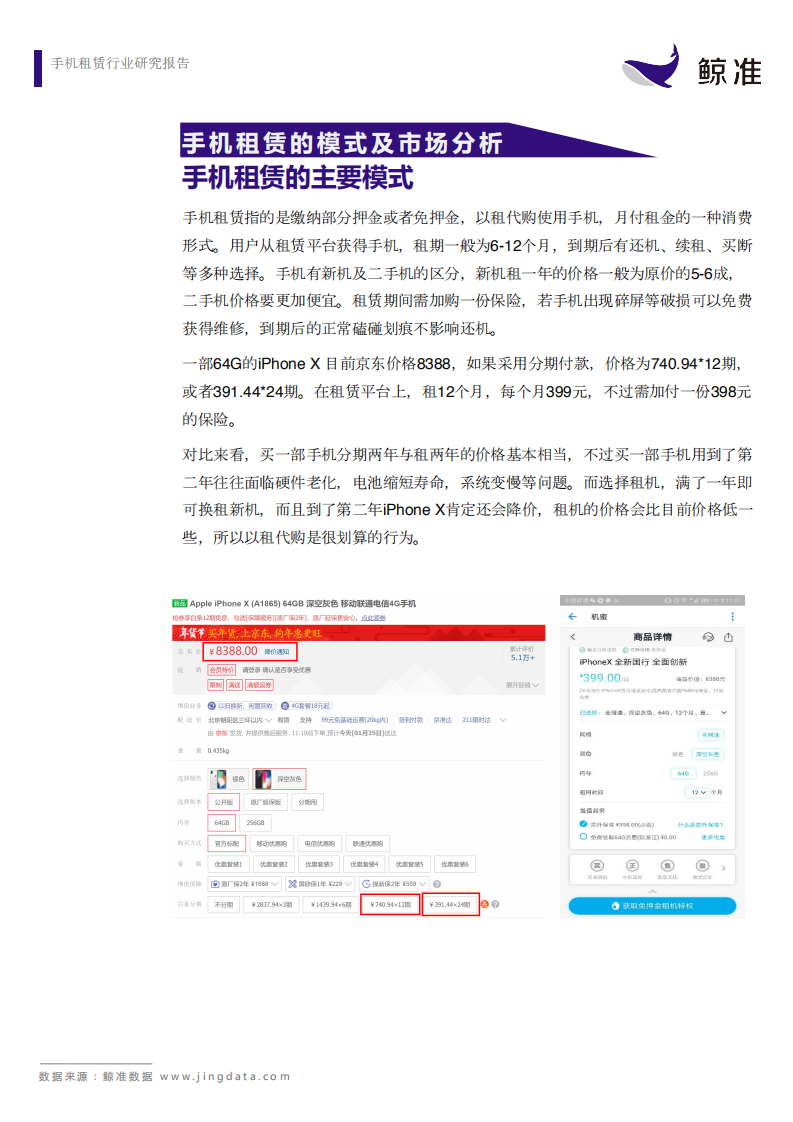
Task: Click the gray question mark after 换新保2年
Action: point(437,884)
